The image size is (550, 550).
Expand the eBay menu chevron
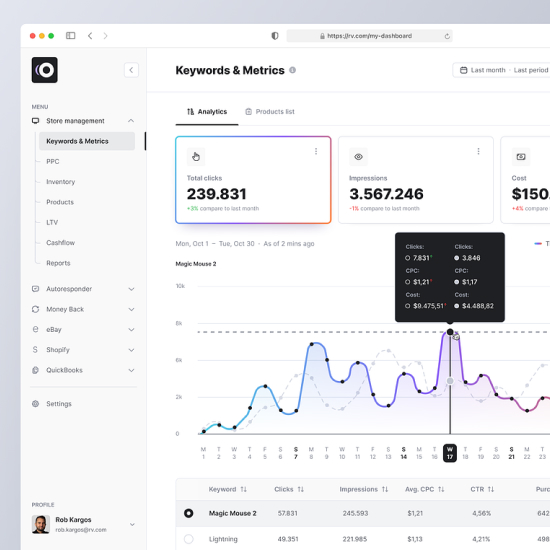(131, 330)
